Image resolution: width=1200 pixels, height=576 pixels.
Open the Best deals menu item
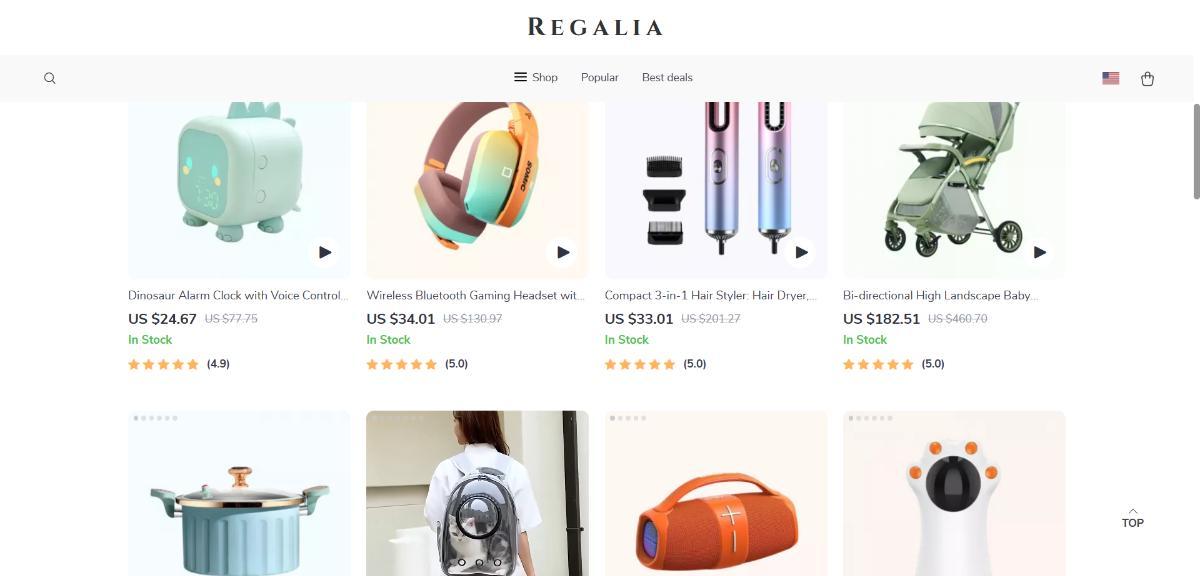[667, 77]
